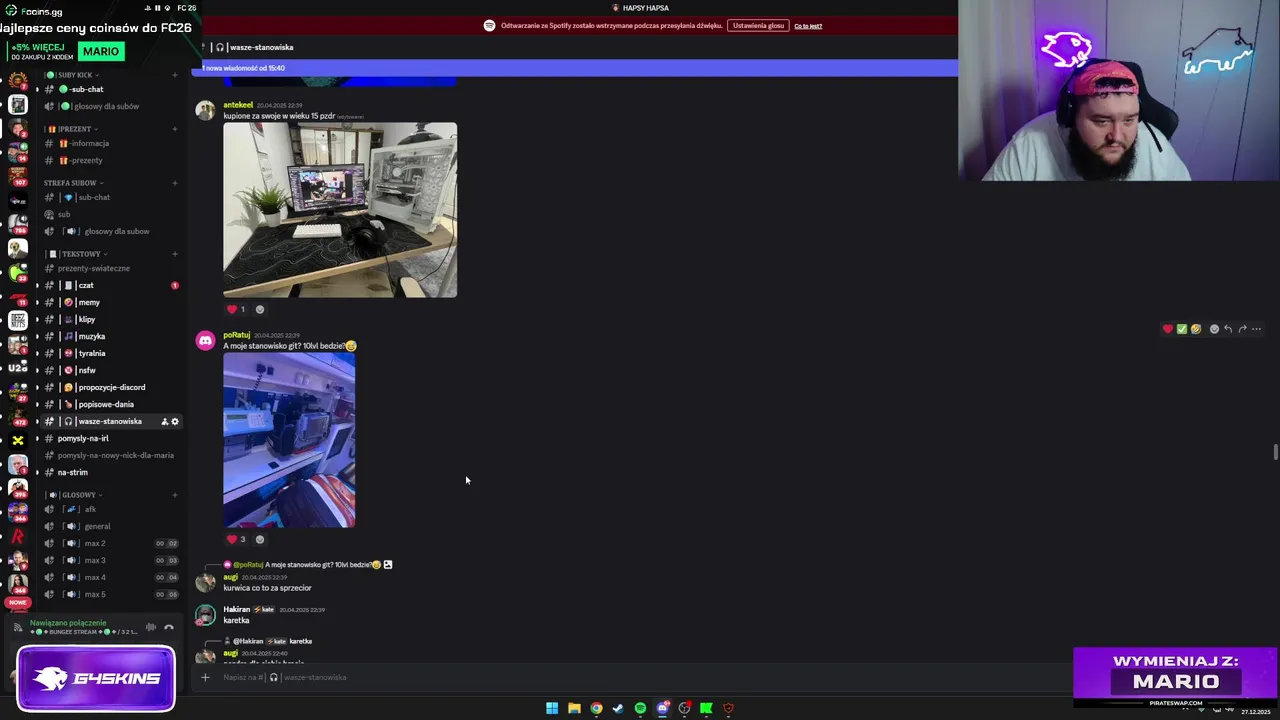Add a channel to STREFA SUBOW category
Image resolution: width=1280 pixels, height=720 pixels.
(175, 183)
